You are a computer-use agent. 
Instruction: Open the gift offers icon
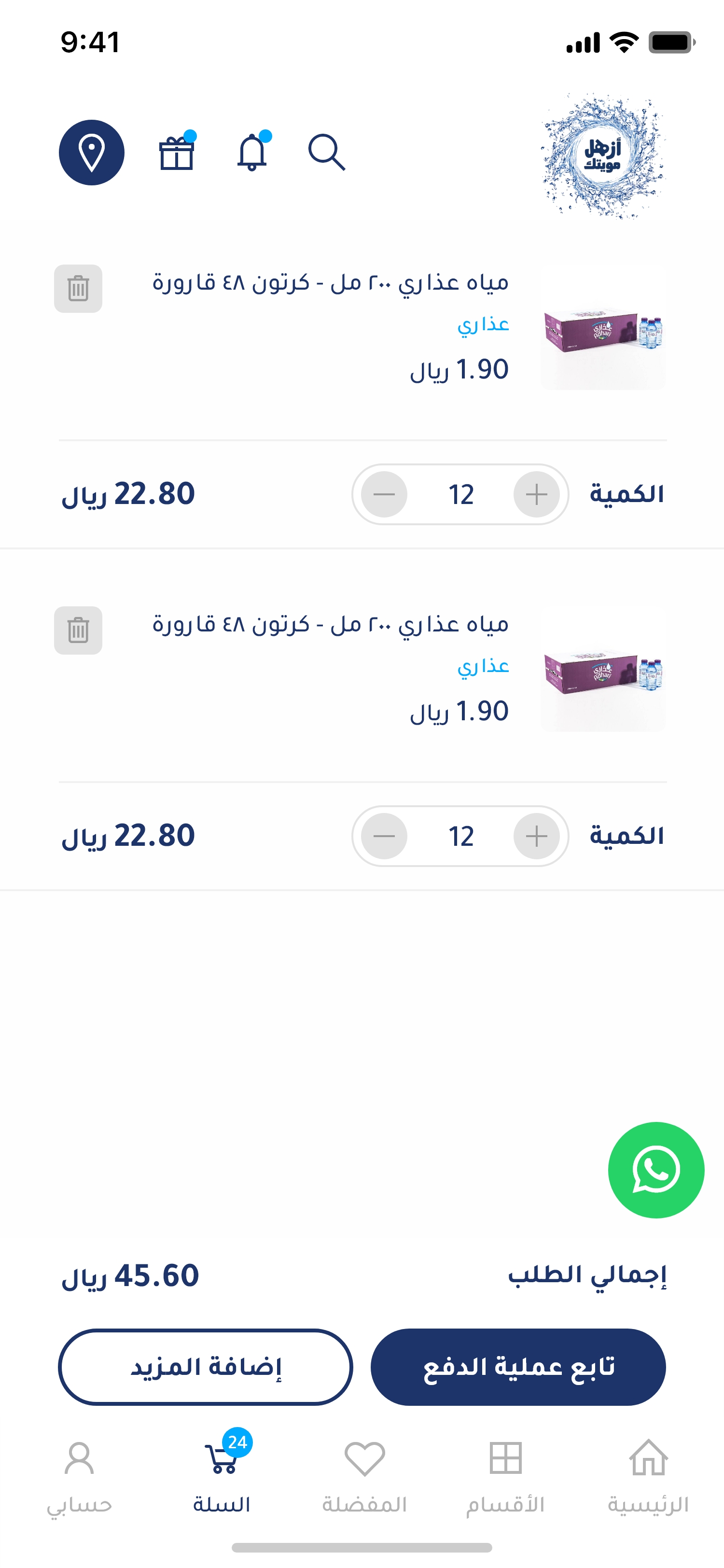[x=177, y=152]
